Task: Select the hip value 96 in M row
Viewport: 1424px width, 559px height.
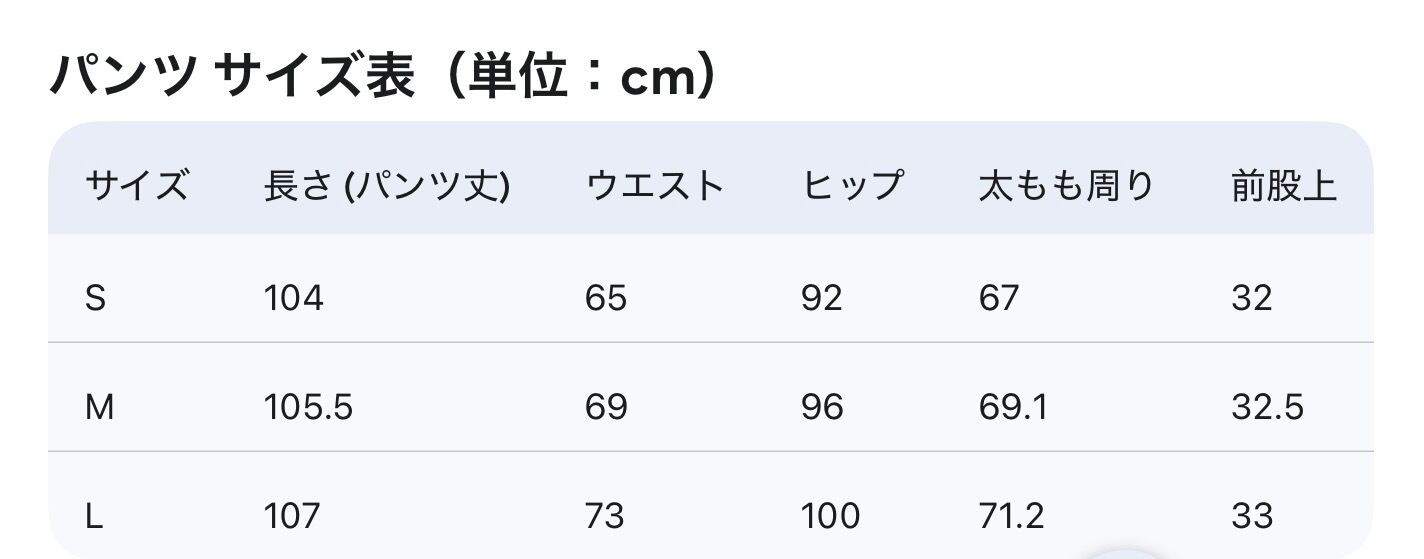Action: (x=822, y=407)
